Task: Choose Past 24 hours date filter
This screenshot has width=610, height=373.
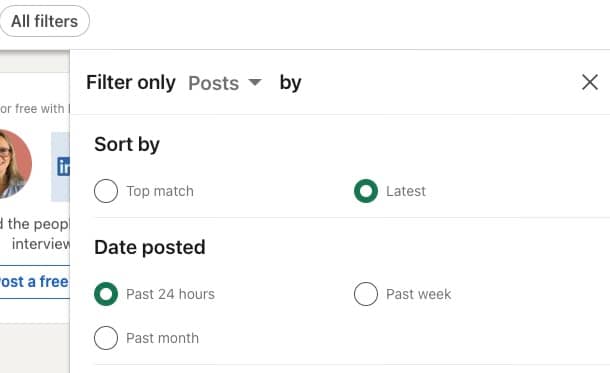Action: (106, 294)
